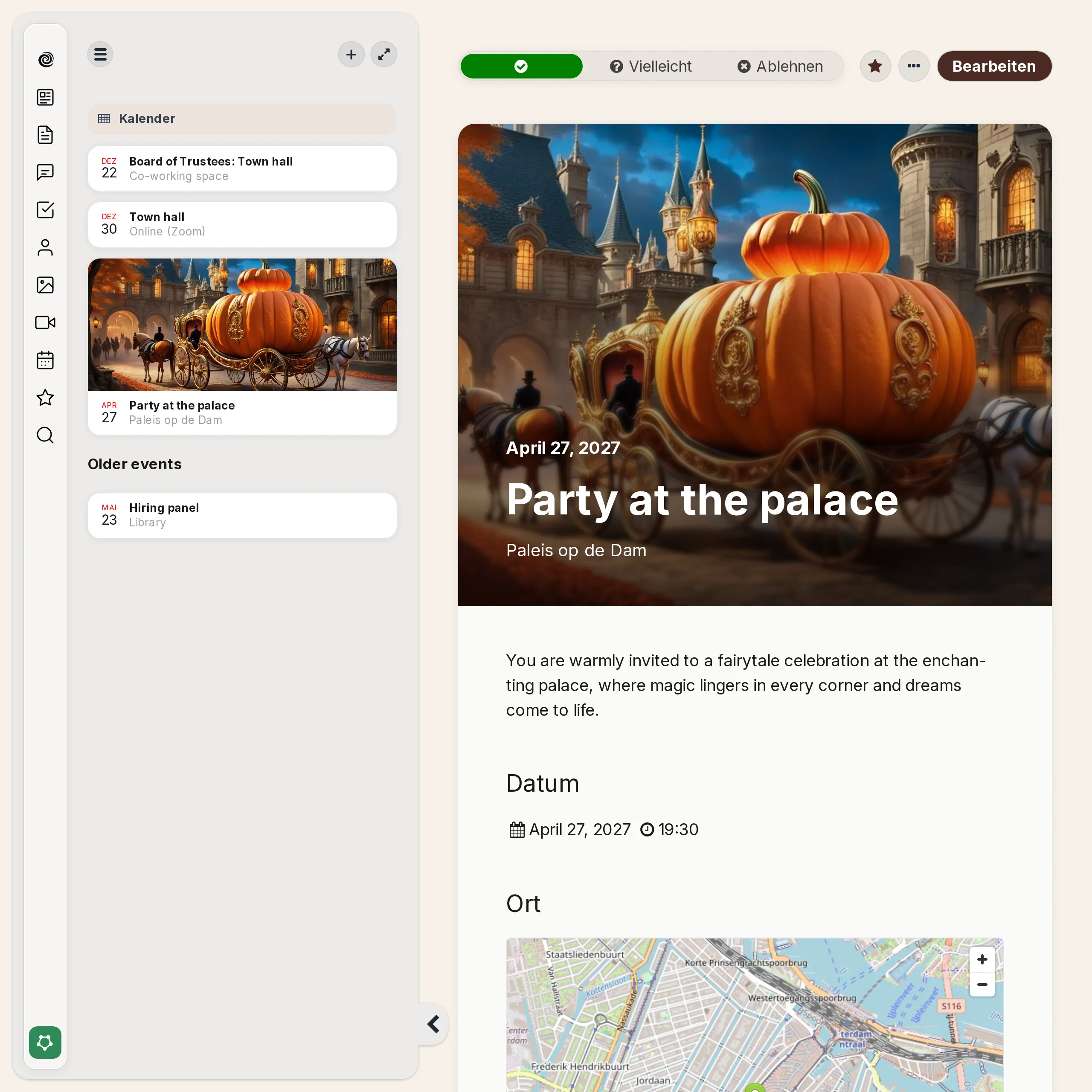Open the tasks checkbox sidebar icon
This screenshot has height=1092, width=1092.
pos(45,210)
